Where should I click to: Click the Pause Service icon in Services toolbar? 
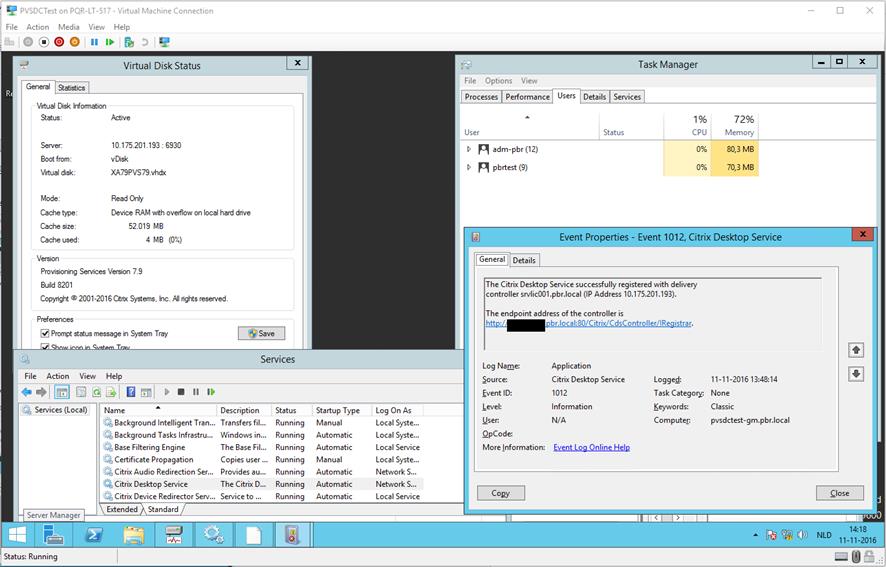[x=196, y=392]
